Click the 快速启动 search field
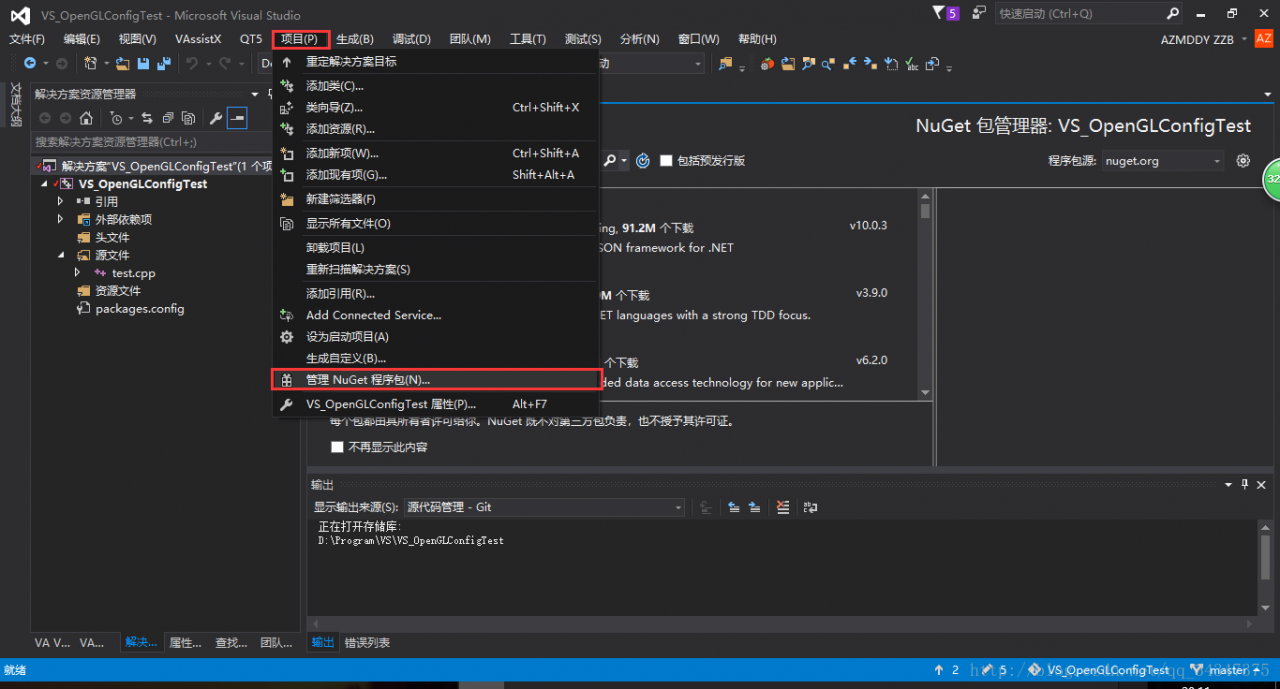Image resolution: width=1280 pixels, height=689 pixels. pyautogui.click(x=1078, y=13)
